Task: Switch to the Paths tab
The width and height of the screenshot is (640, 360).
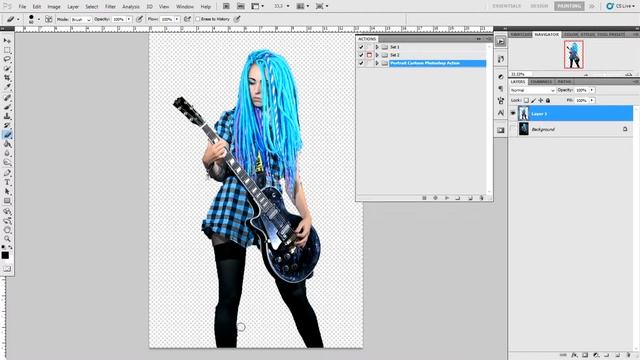Action: tap(564, 82)
